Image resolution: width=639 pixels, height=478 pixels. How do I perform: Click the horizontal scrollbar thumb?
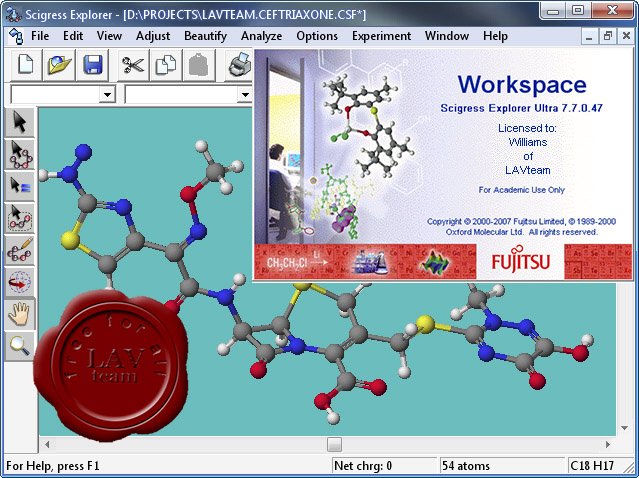tap(334, 444)
